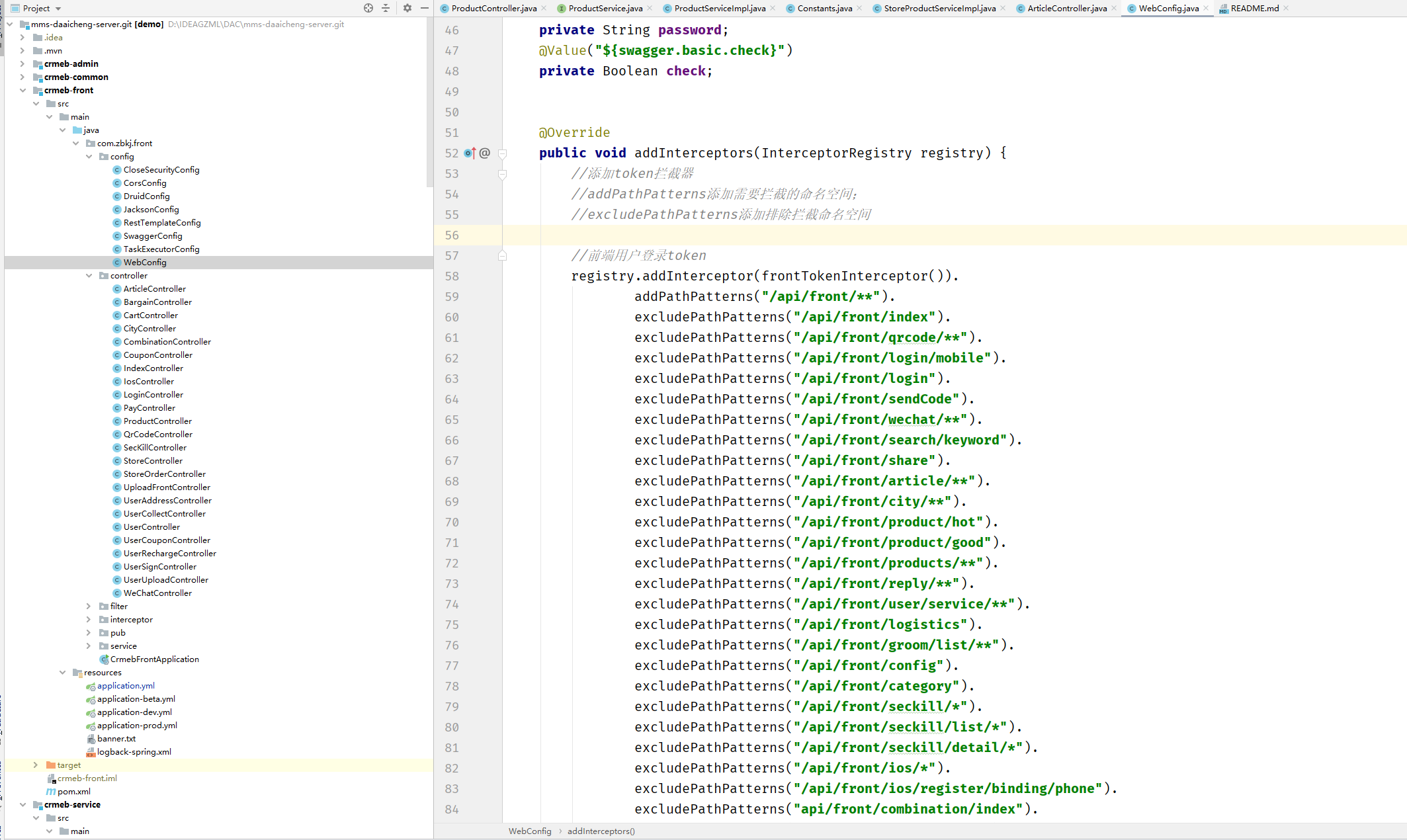This screenshot has height=840, width=1407.
Task: Open UserController in project tree
Action: [151, 527]
